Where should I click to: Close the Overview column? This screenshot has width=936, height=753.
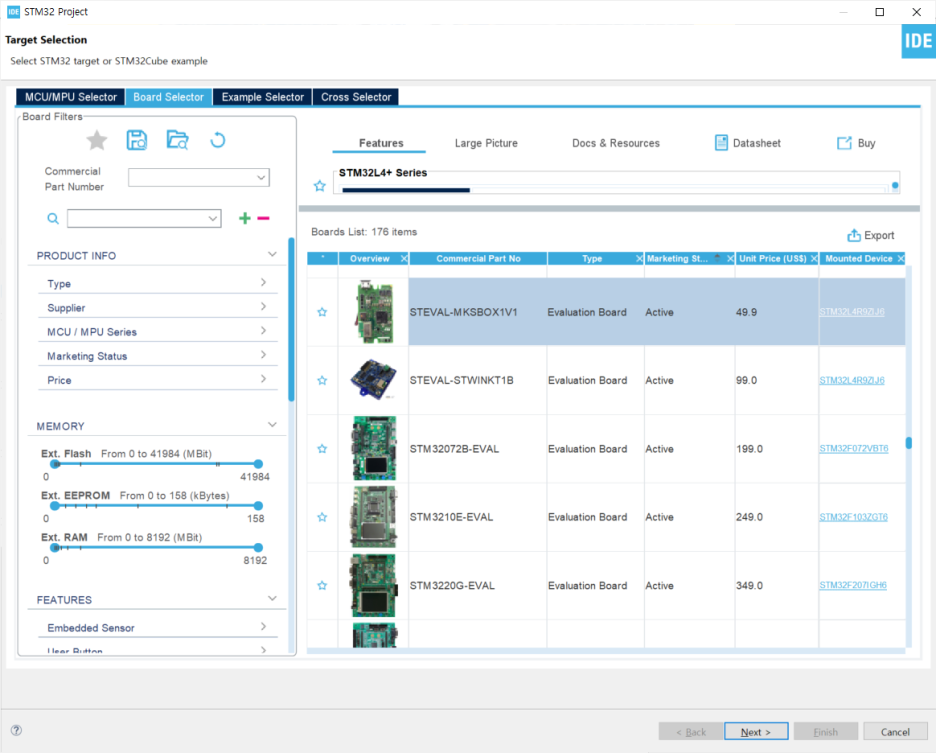404,259
